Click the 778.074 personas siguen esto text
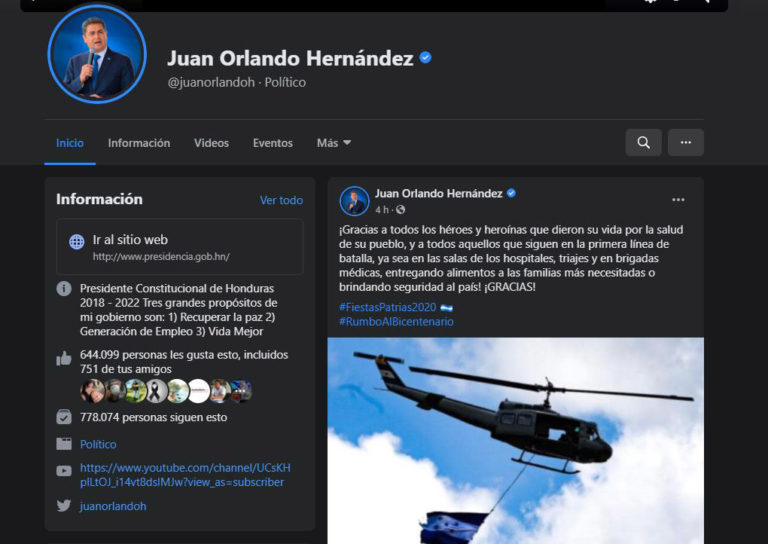Viewport: 768px width, 544px height. [153, 418]
